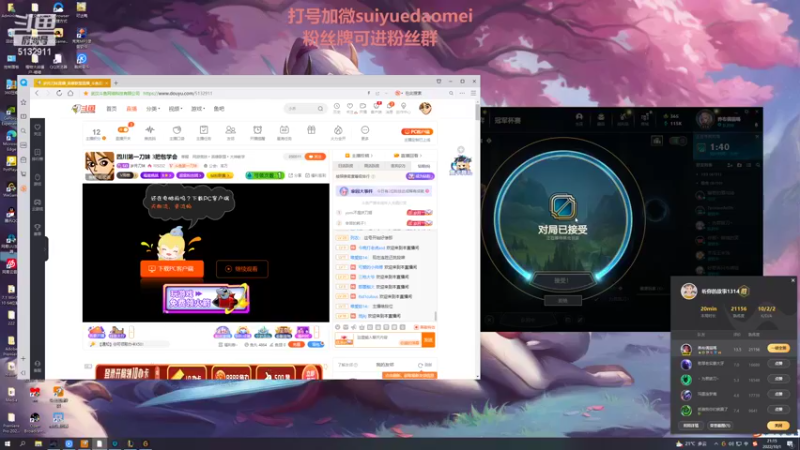Screen dimensions: 800x450
Task: Click the game client profile avatar
Action: pos(705,120)
